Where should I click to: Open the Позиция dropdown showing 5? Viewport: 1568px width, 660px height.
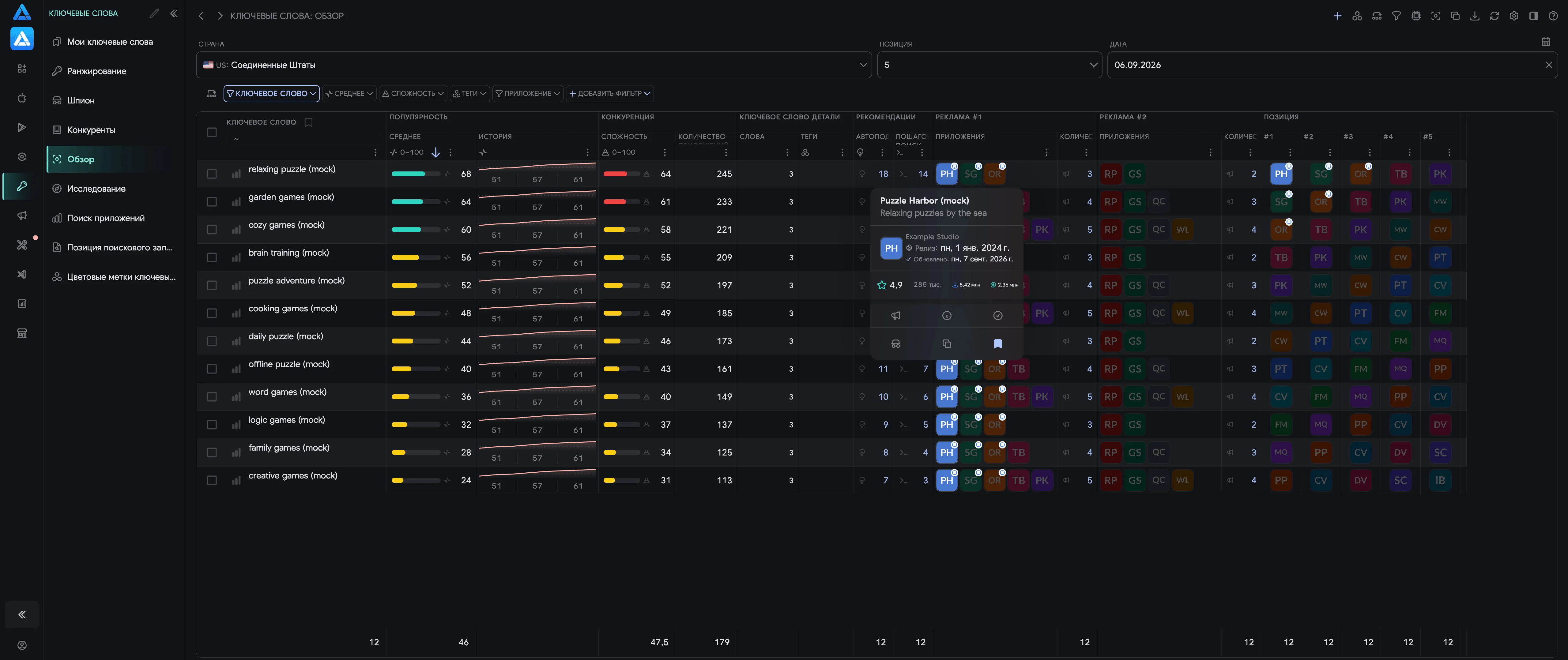pyautogui.click(x=989, y=65)
